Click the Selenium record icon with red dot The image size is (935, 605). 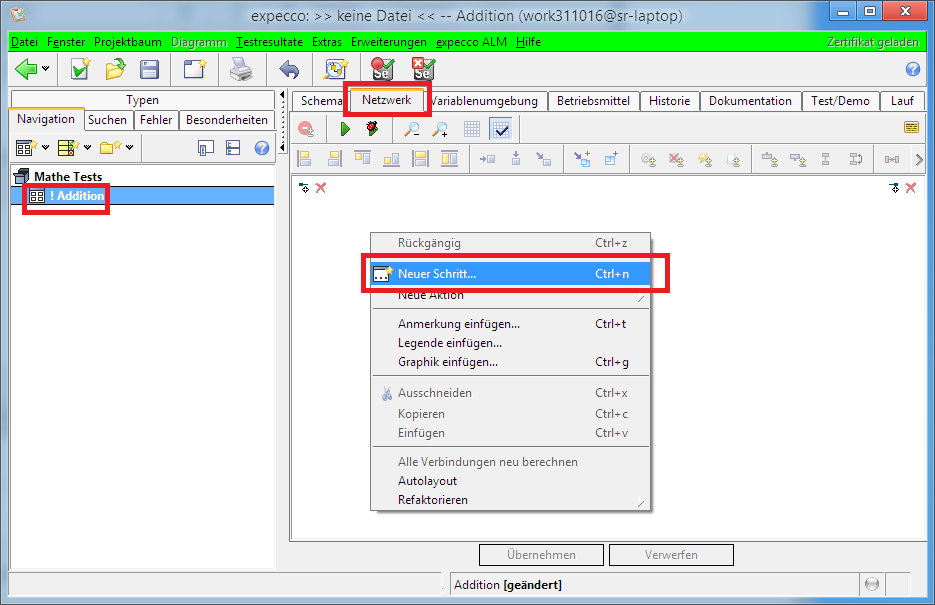(x=382, y=69)
